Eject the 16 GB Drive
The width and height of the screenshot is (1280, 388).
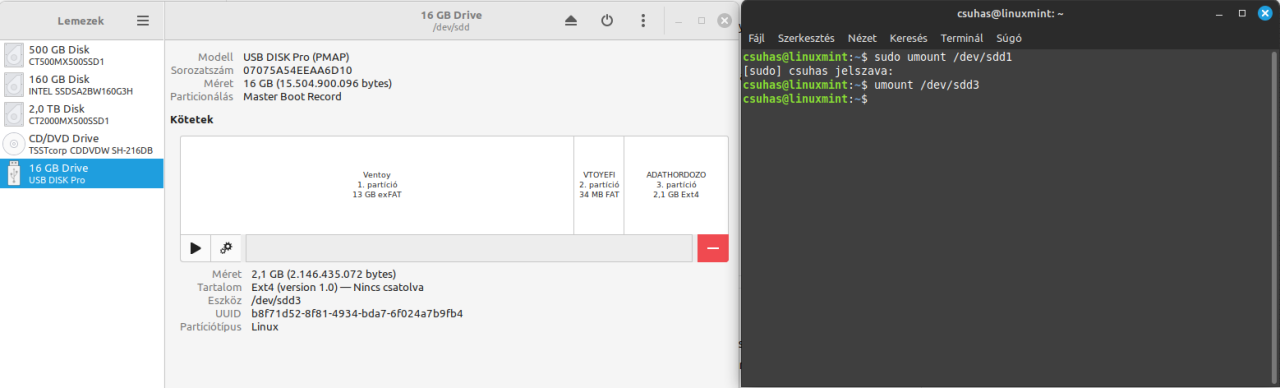pyautogui.click(x=571, y=20)
